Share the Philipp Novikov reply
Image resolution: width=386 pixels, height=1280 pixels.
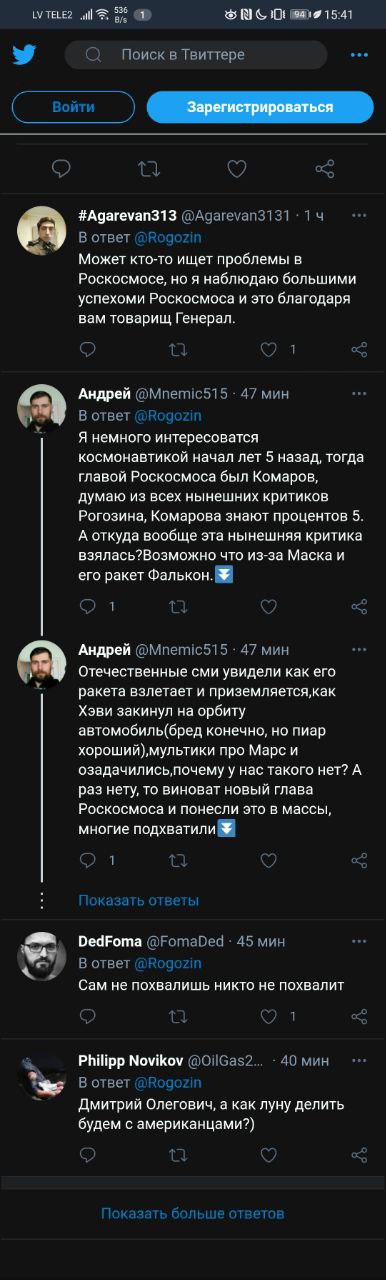click(359, 1155)
